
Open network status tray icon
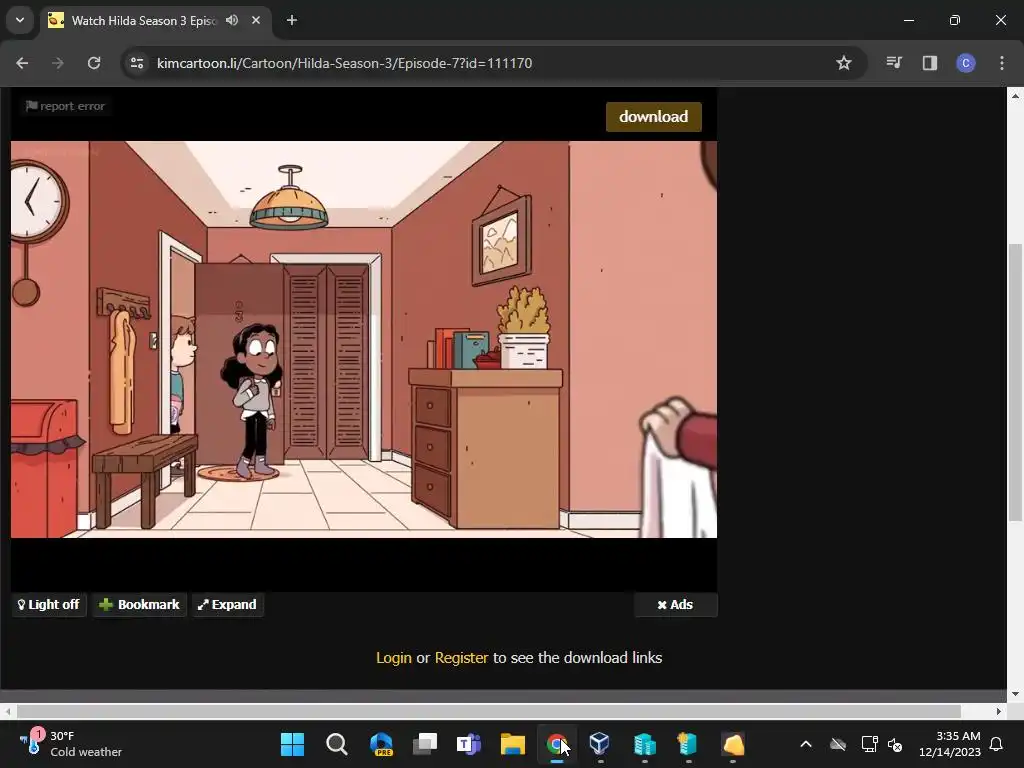tap(869, 744)
